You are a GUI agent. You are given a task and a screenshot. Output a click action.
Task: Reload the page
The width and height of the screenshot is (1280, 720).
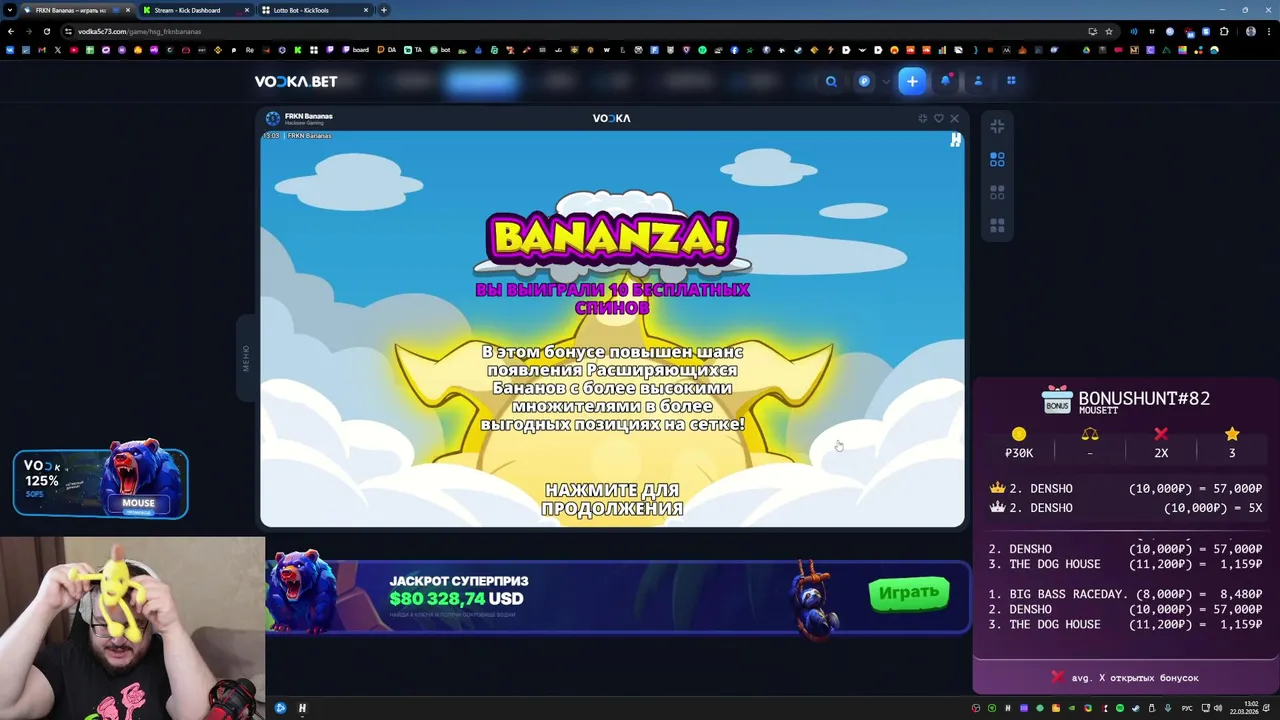coord(46,31)
